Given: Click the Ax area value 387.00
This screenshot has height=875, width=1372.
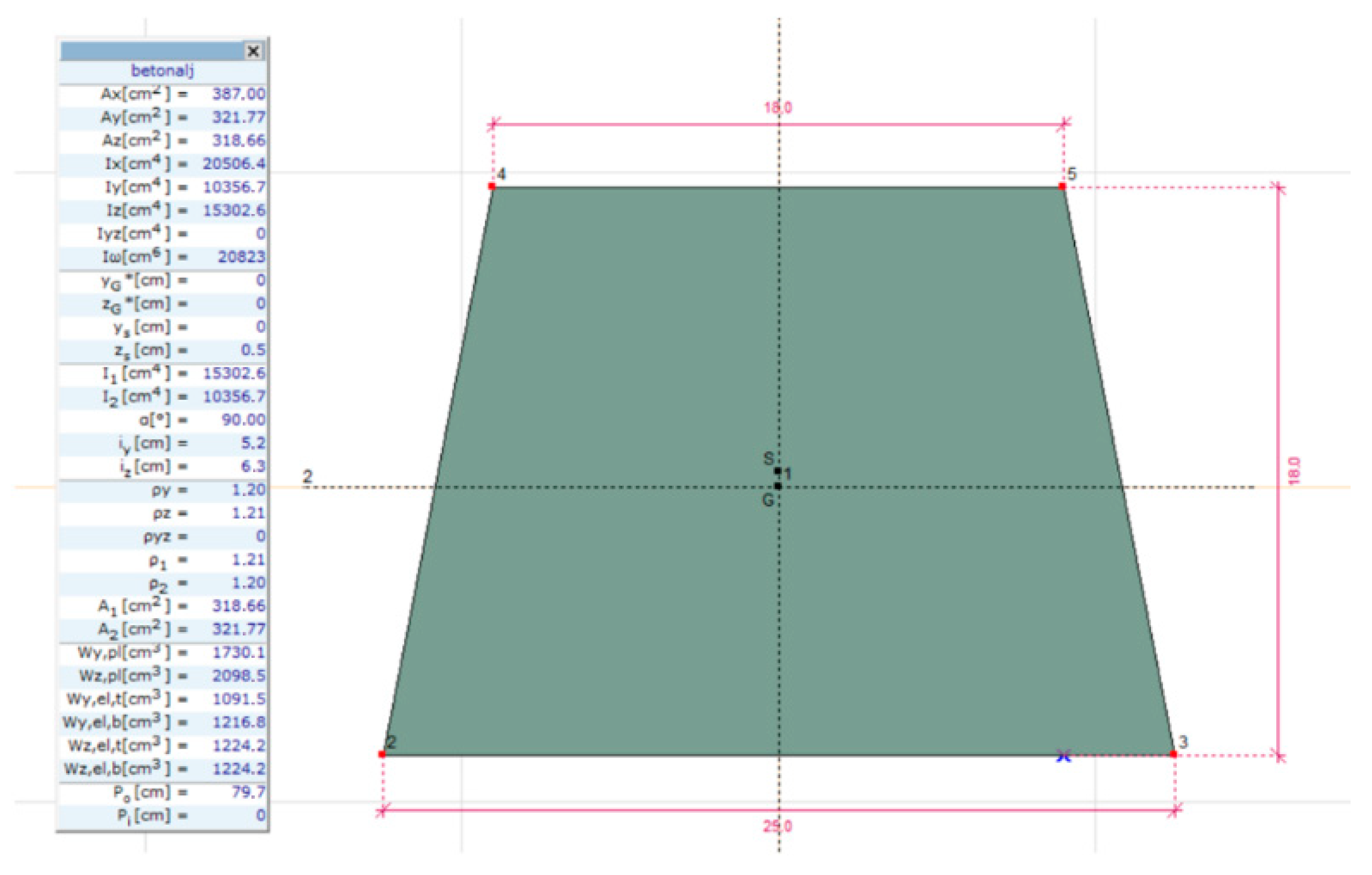Looking at the screenshot, I should [x=238, y=94].
